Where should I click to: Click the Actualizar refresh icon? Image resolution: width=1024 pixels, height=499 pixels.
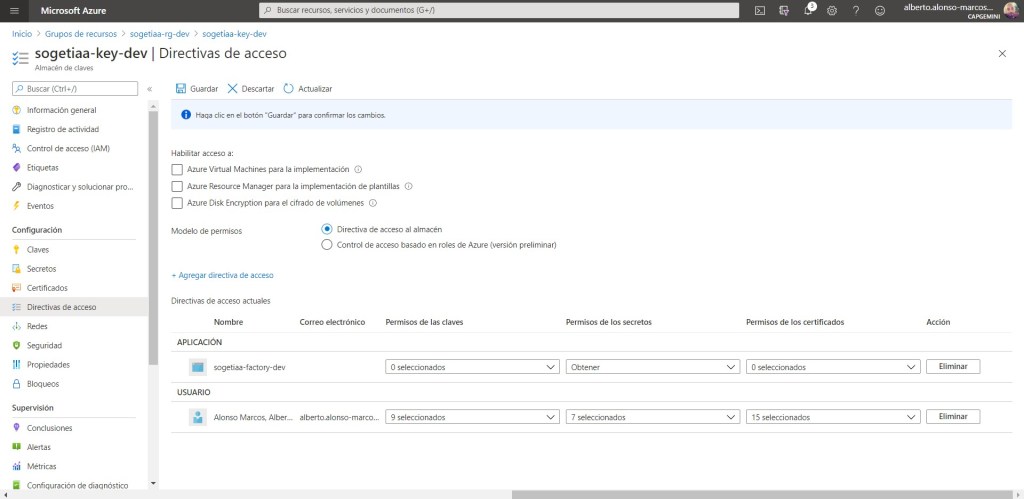tap(290, 89)
